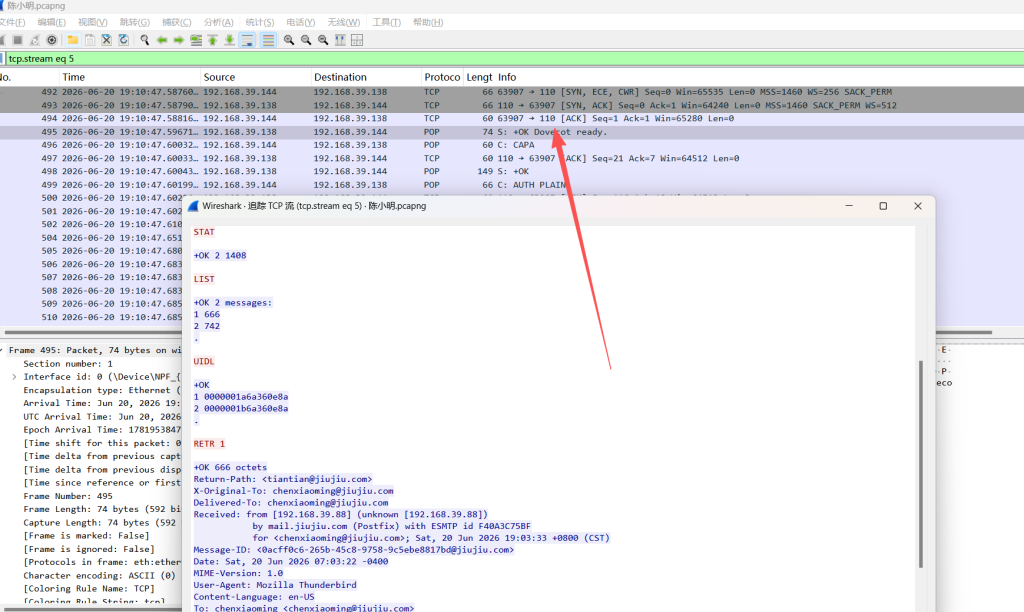This screenshot has height=612, width=1024.
Task: Click STAT command in stream window
Action: 204,232
